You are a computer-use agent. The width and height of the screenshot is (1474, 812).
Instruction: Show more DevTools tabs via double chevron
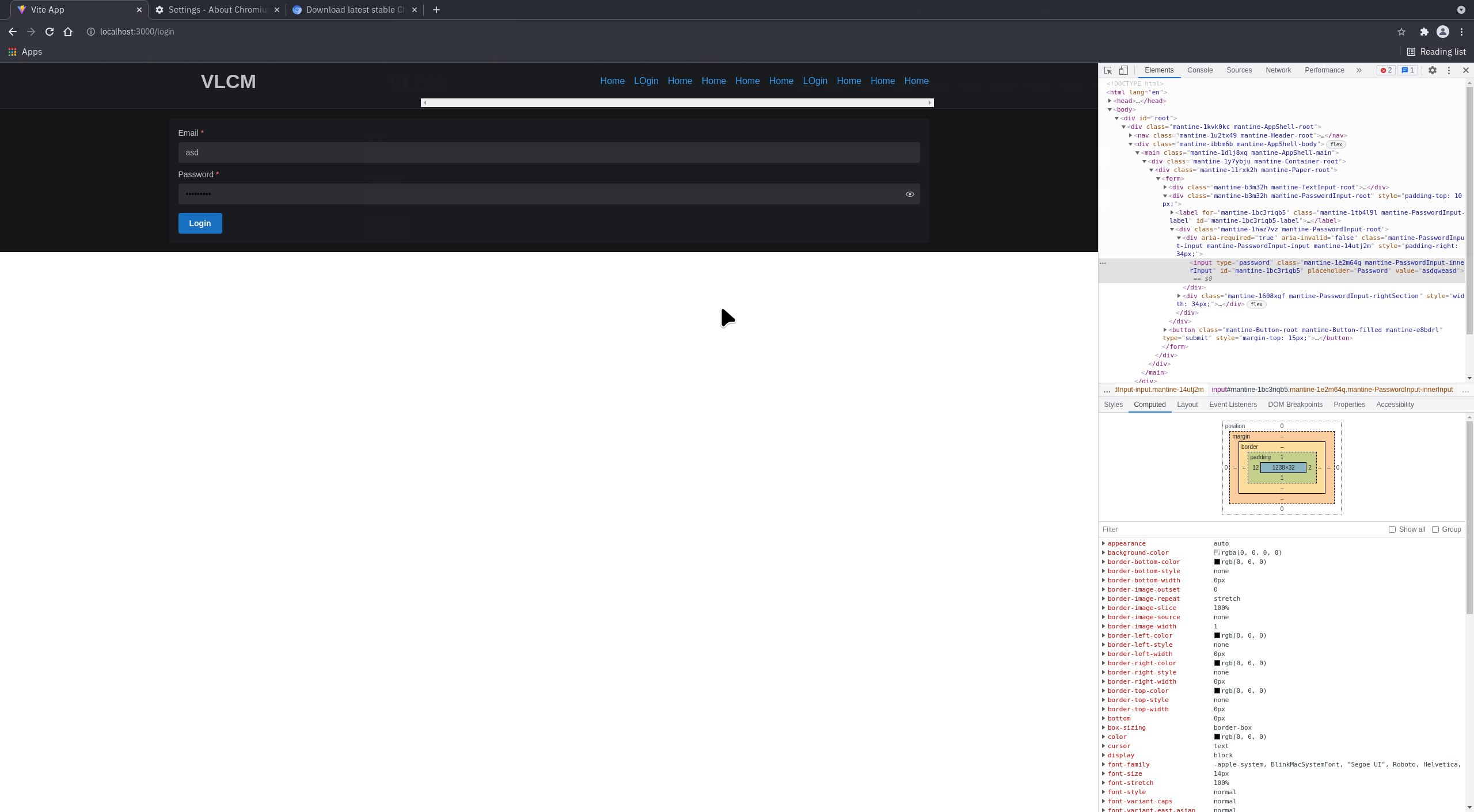(1359, 70)
